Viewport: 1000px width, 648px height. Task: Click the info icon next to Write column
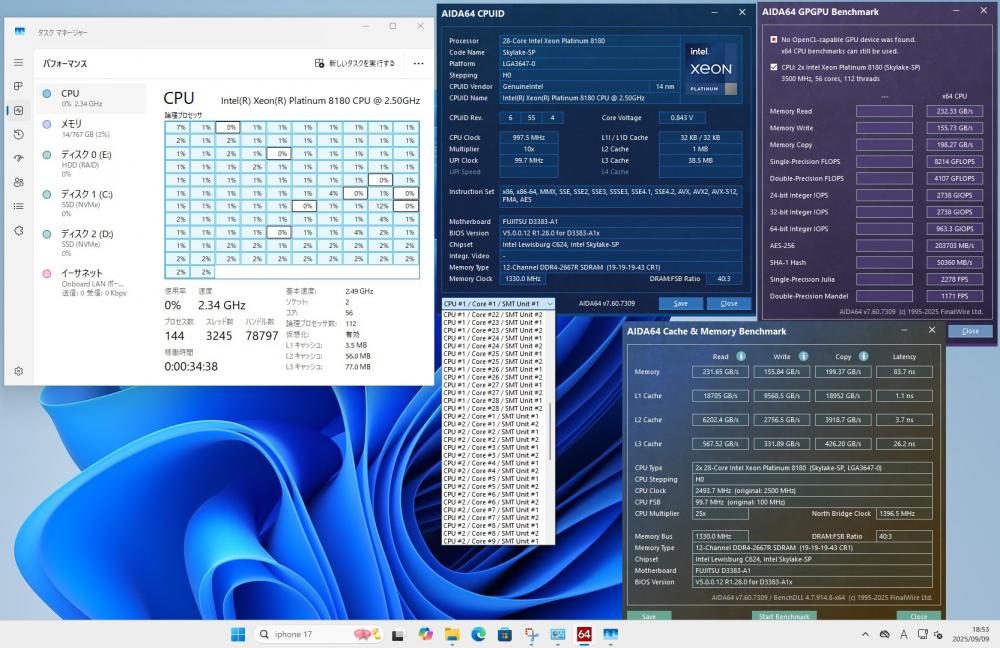[x=804, y=356]
